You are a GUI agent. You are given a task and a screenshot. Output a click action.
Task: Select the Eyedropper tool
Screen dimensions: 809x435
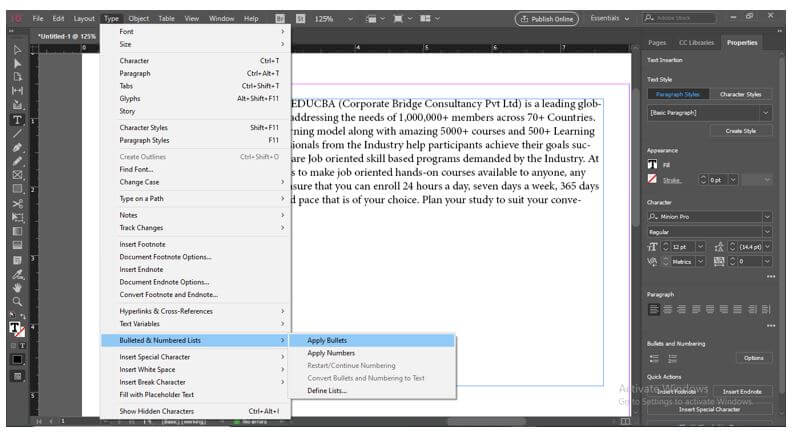[x=18, y=273]
